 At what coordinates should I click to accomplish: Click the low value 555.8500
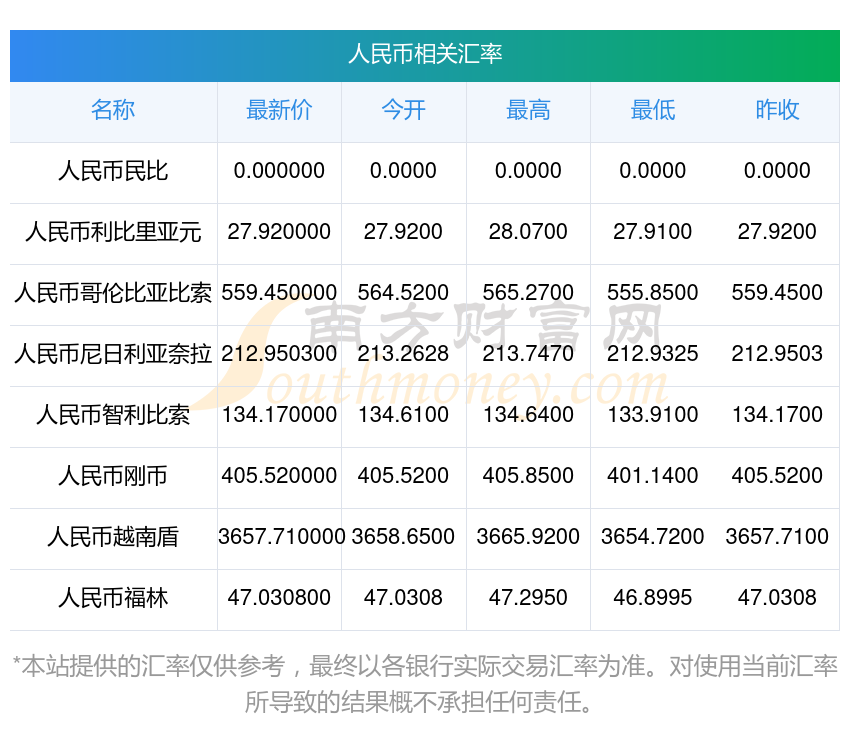pyautogui.click(x=653, y=293)
